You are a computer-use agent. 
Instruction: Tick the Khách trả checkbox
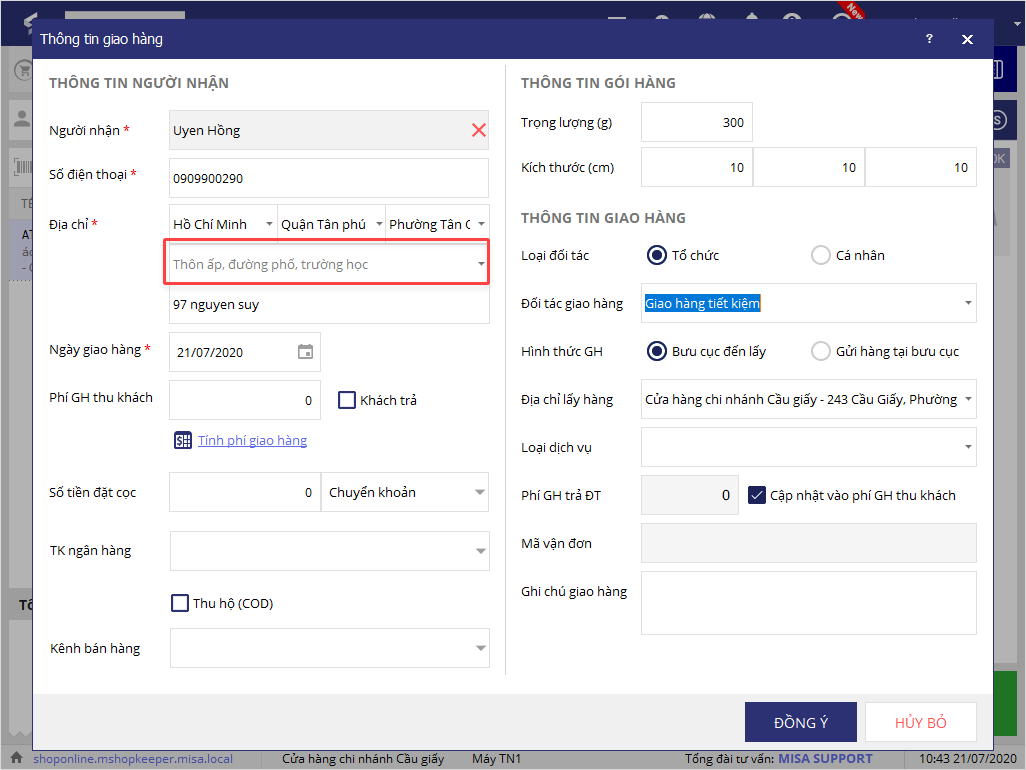click(x=347, y=400)
